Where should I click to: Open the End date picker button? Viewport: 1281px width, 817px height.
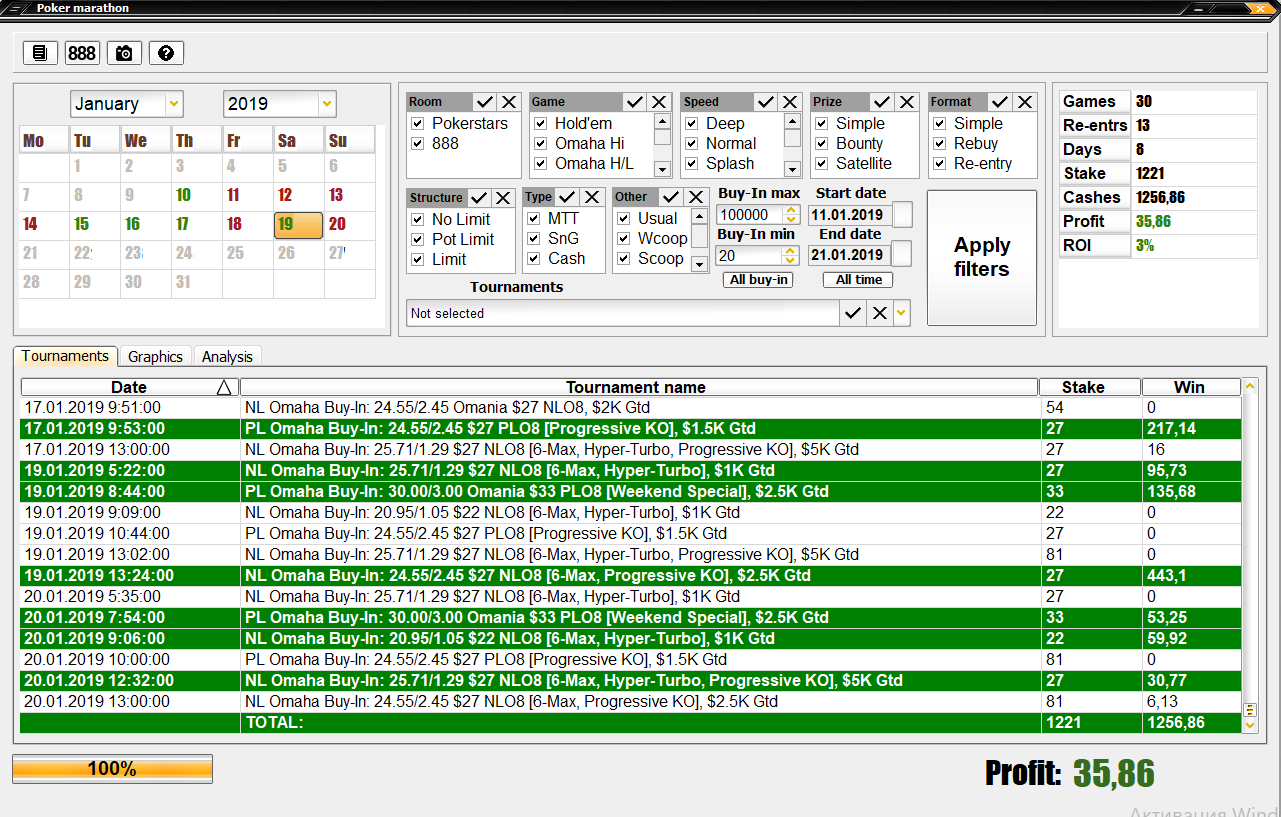[902, 254]
